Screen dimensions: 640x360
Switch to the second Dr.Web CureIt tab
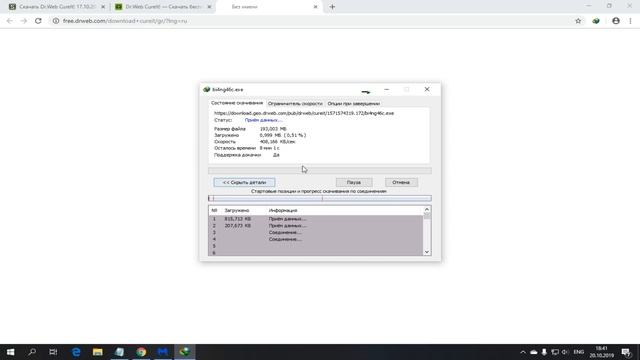pos(163,7)
